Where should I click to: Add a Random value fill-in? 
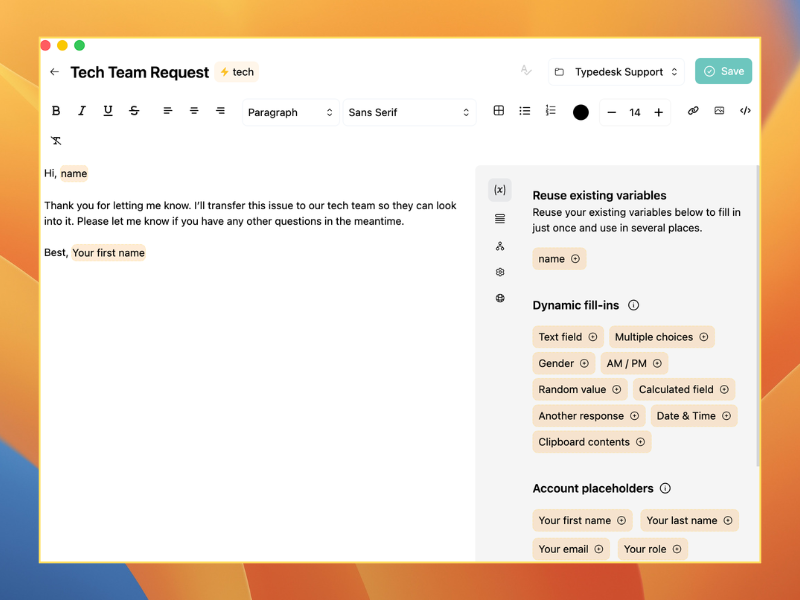coord(580,389)
